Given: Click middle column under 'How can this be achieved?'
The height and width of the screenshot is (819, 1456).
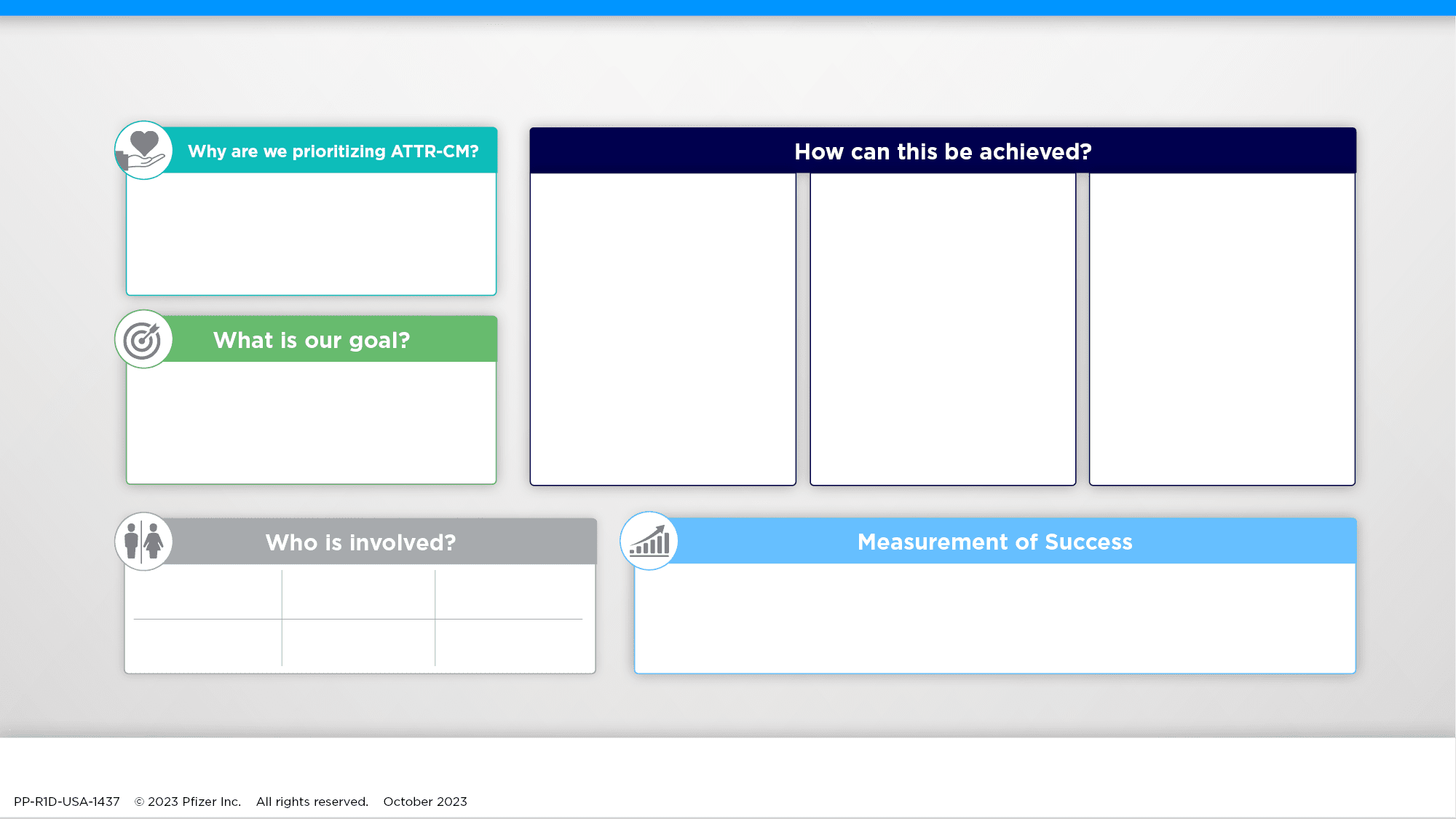Looking at the screenshot, I should 943,329.
